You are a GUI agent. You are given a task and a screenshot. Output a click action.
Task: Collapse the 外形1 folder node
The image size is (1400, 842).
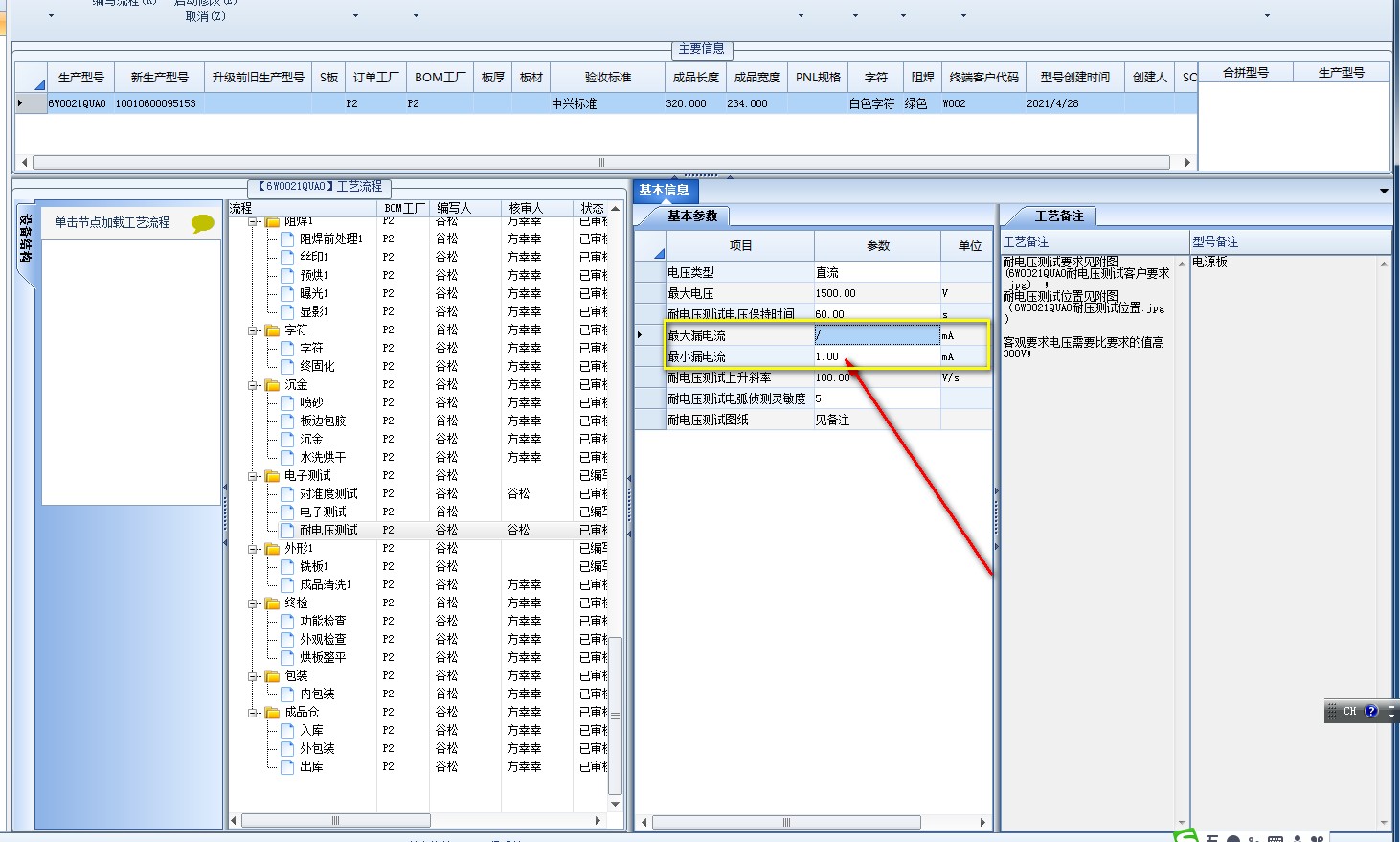pyautogui.click(x=255, y=548)
